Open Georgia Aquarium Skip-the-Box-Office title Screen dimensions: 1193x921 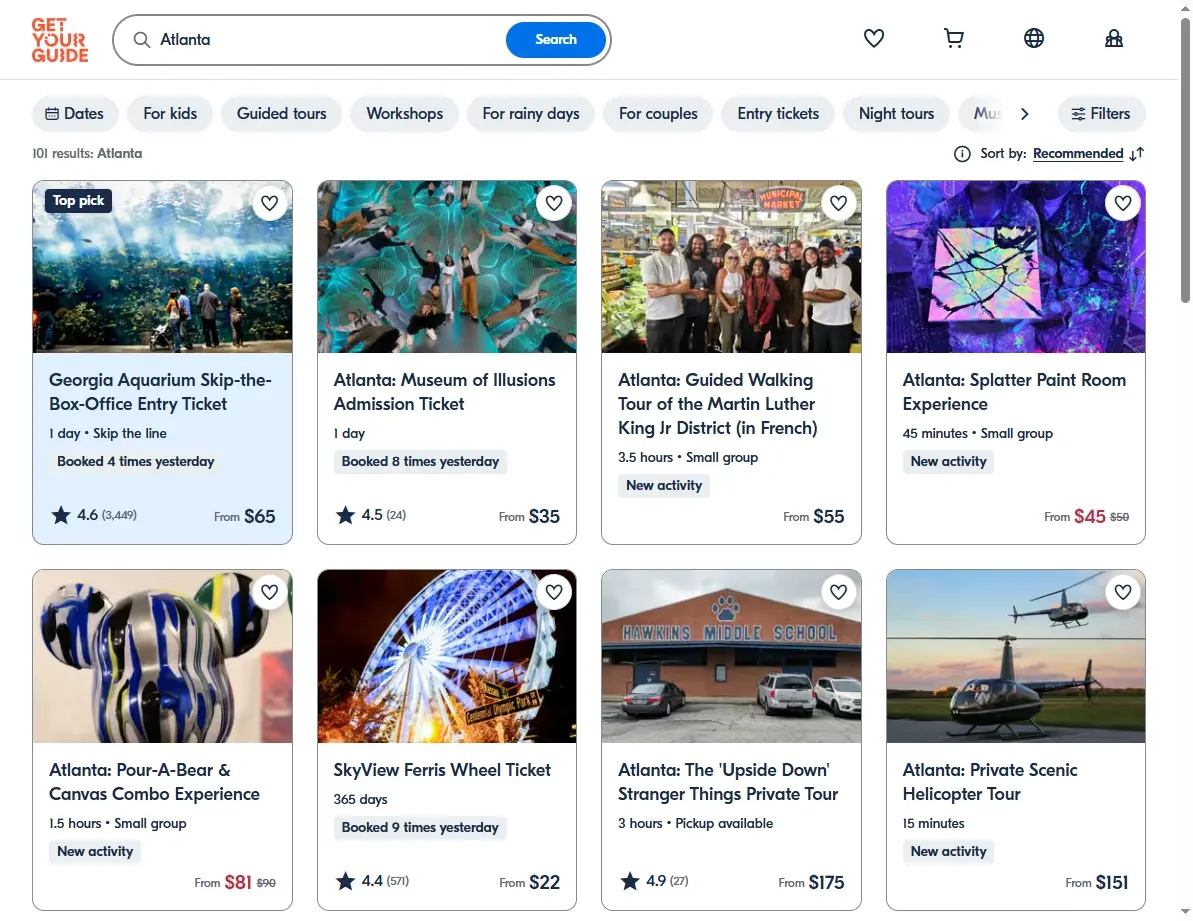click(160, 392)
